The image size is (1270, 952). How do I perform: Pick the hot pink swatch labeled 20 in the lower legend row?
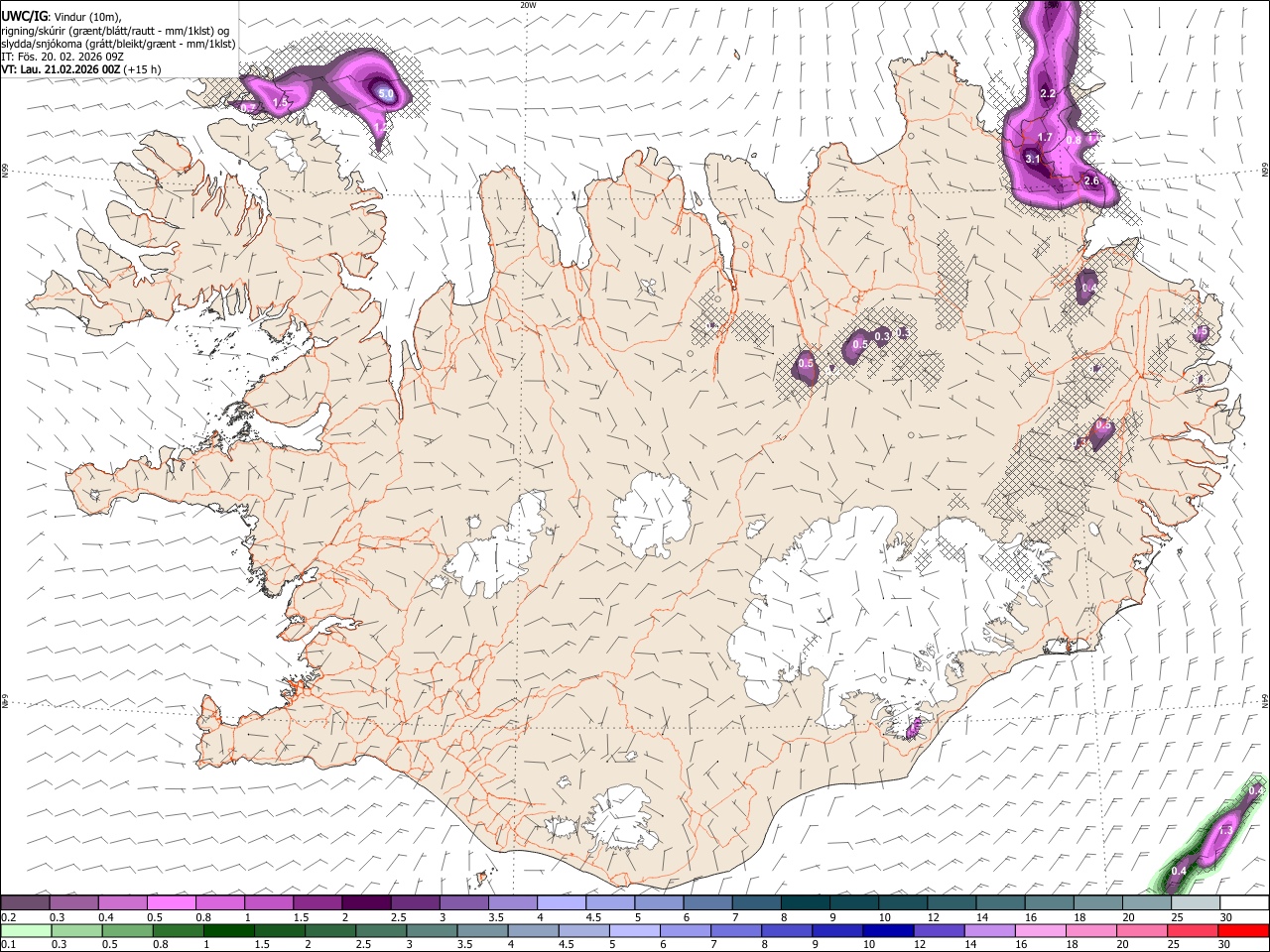[x=1140, y=931]
